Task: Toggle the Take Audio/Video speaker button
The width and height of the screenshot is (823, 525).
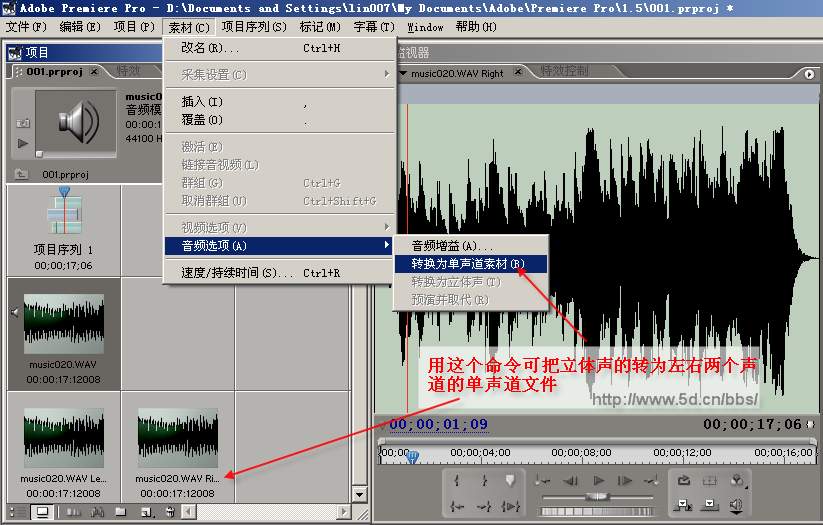Action: 736,506
